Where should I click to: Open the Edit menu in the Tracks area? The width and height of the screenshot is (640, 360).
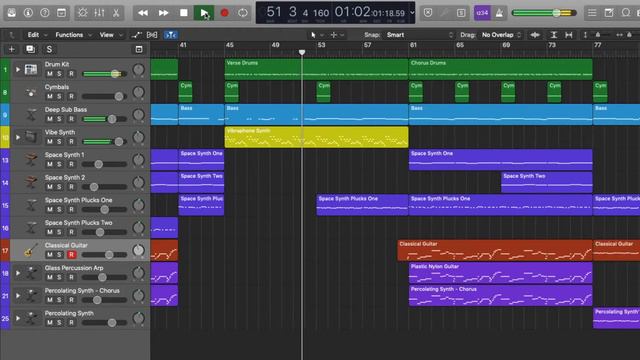(37, 35)
